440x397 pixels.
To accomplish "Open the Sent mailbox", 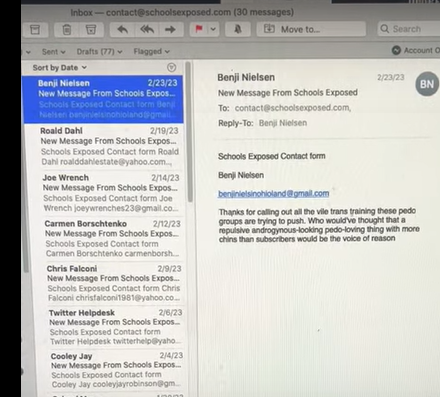I will (x=50, y=52).
